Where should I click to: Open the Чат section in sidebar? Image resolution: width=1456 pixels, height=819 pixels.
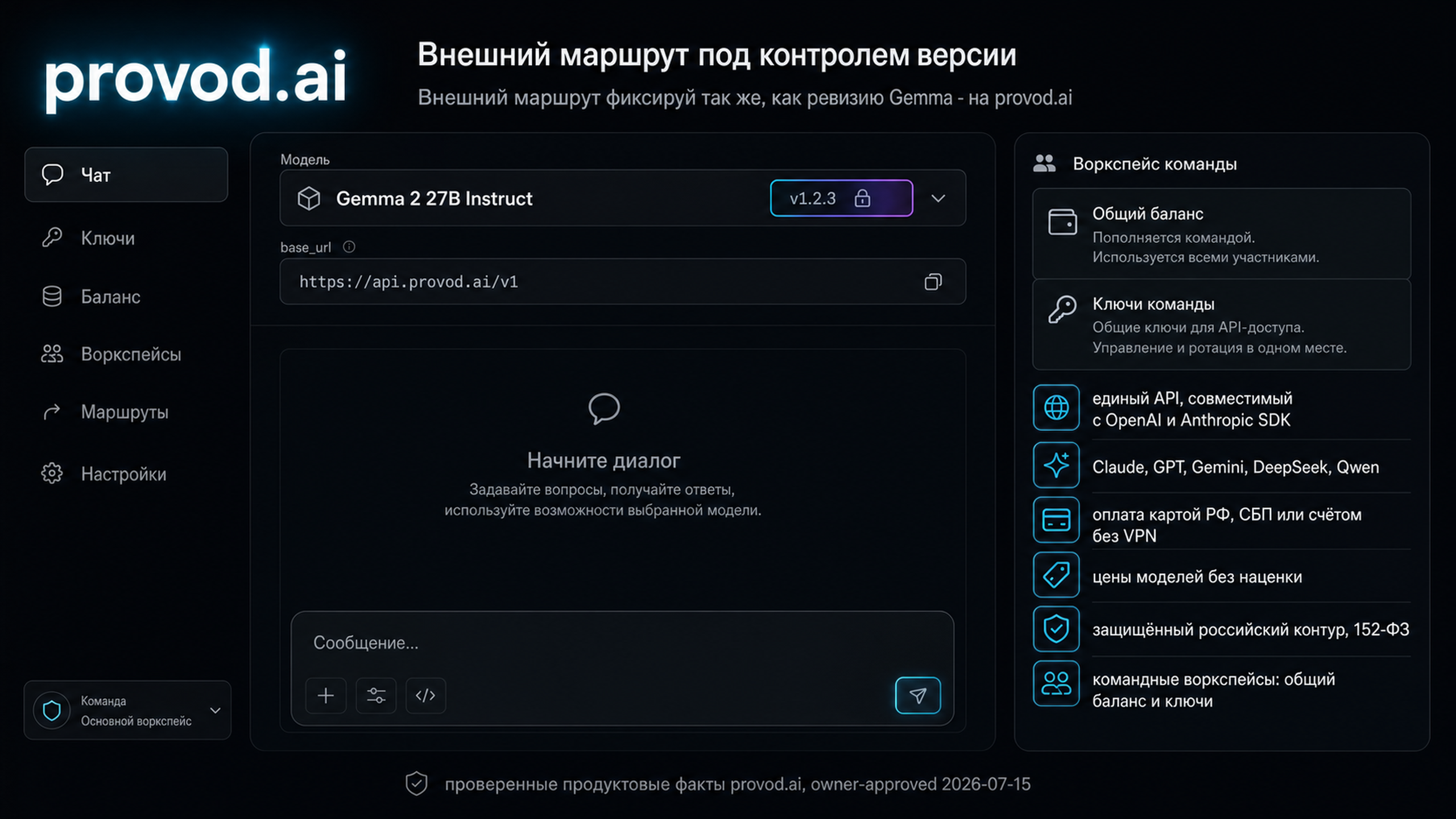click(126, 175)
